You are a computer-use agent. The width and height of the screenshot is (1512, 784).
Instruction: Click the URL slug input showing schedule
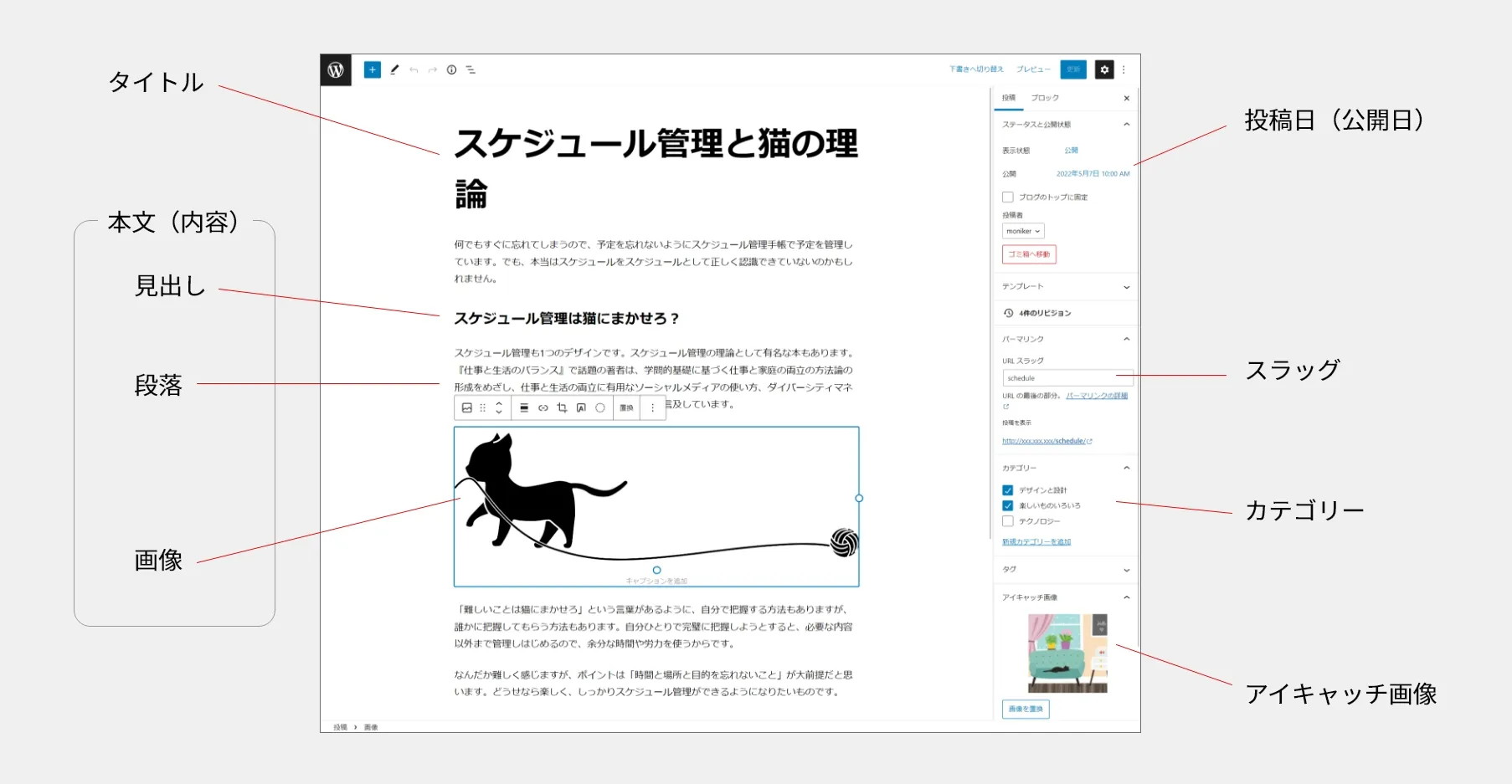click(x=1067, y=377)
